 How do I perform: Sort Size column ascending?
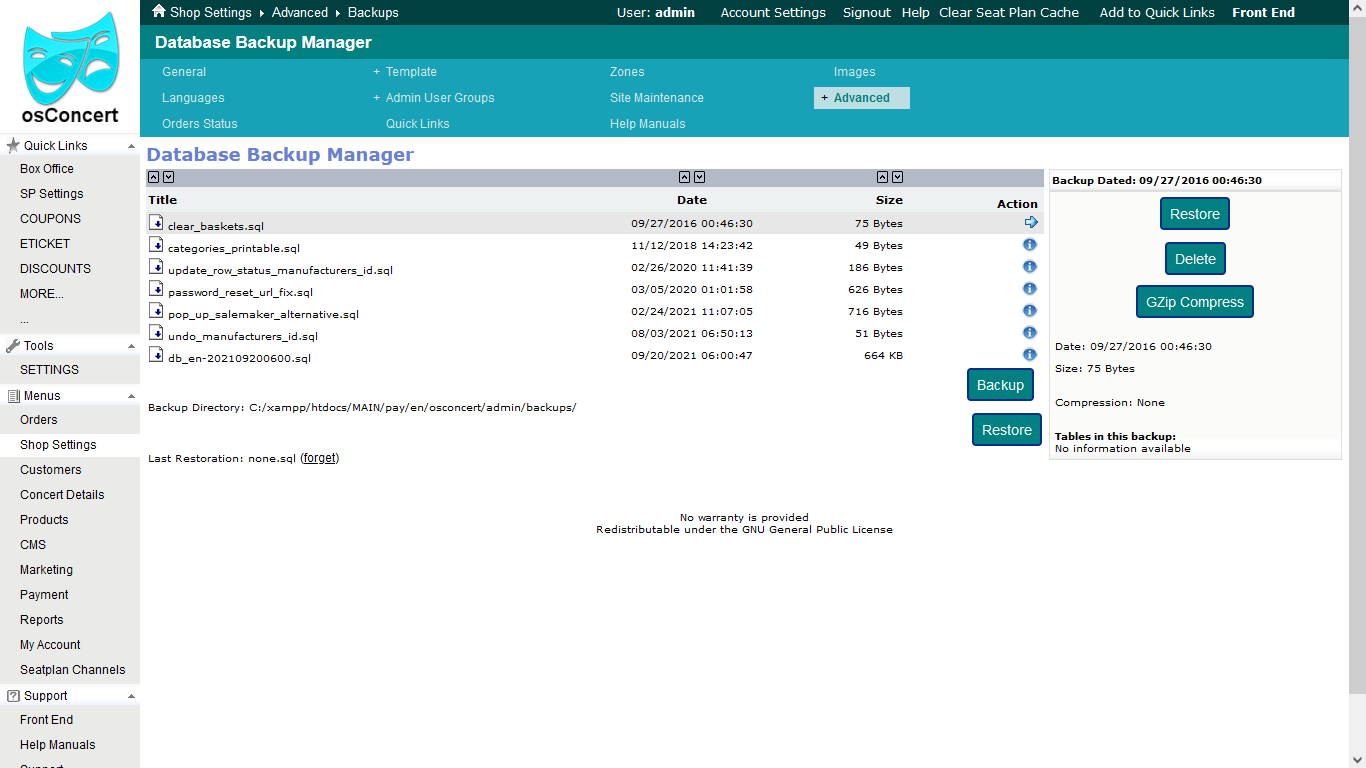(x=883, y=177)
